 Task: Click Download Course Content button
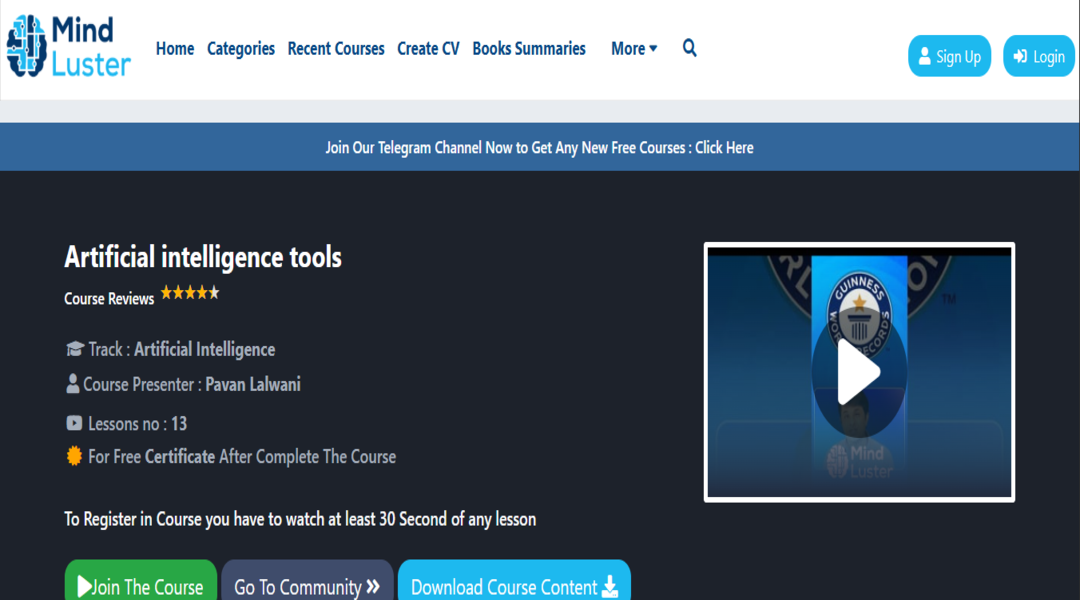tap(514, 580)
